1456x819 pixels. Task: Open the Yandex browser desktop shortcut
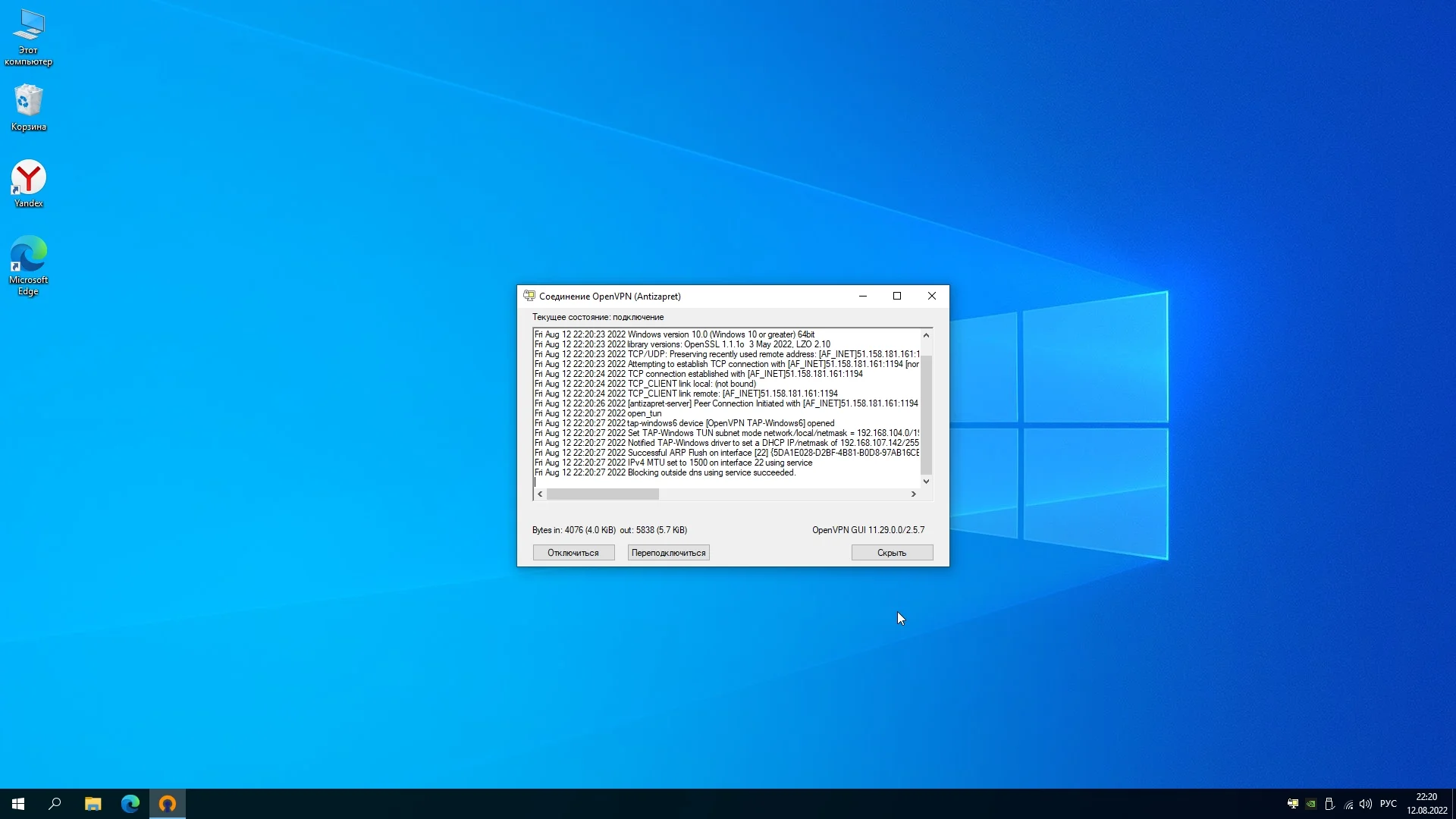click(x=29, y=183)
